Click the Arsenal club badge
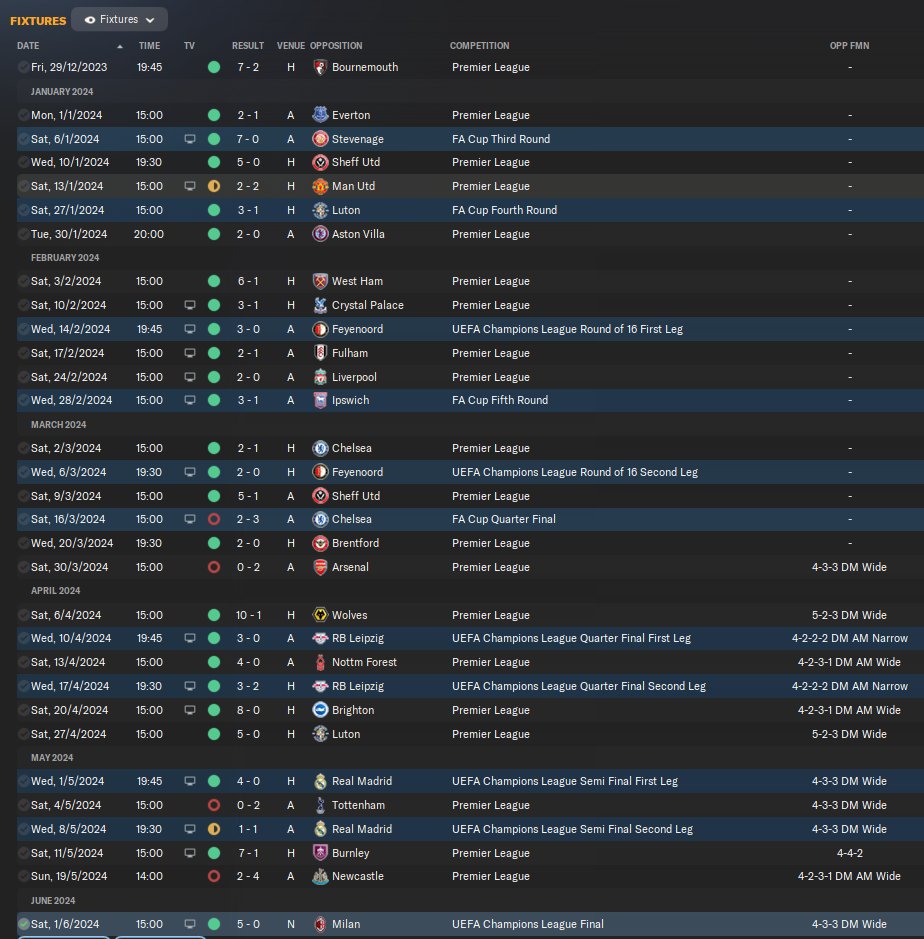Viewport: 924px width, 939px height. 320,567
